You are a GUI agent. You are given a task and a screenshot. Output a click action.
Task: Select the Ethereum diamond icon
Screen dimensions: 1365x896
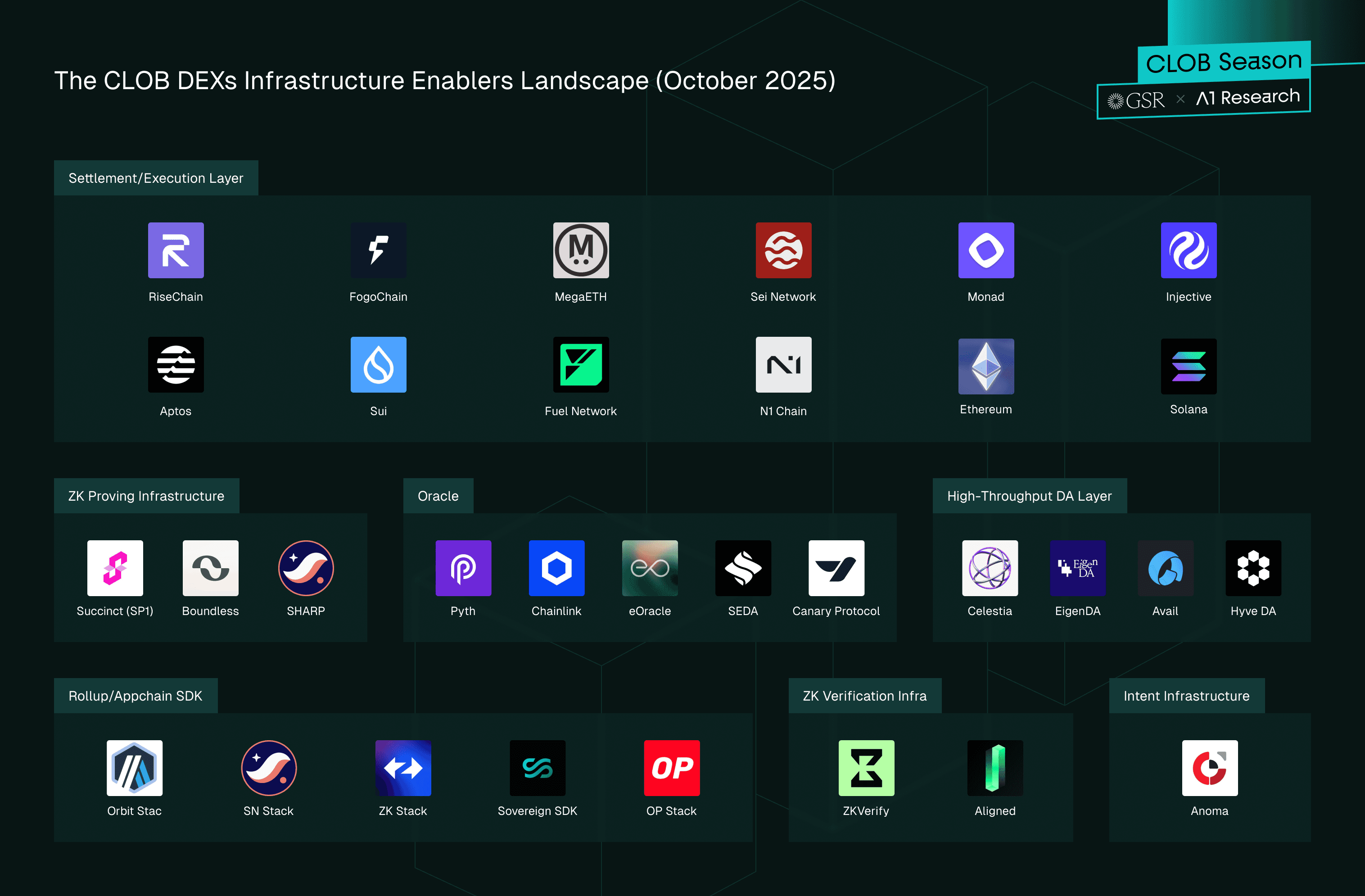pyautogui.click(x=986, y=366)
